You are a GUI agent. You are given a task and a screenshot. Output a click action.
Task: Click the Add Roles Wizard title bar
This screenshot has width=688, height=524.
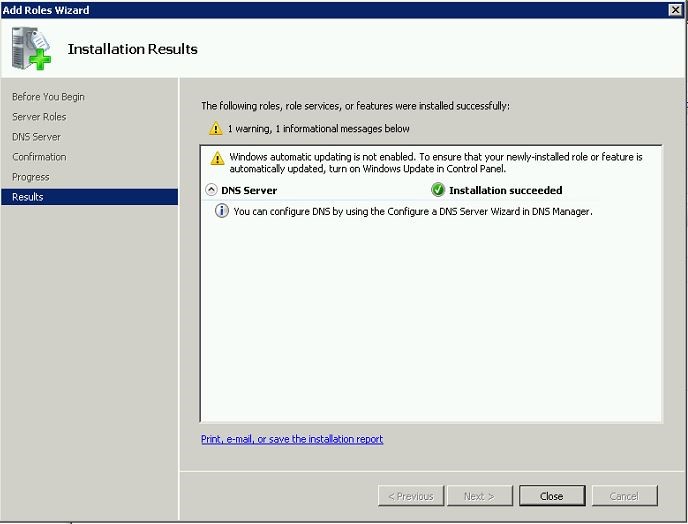click(x=300, y=9)
